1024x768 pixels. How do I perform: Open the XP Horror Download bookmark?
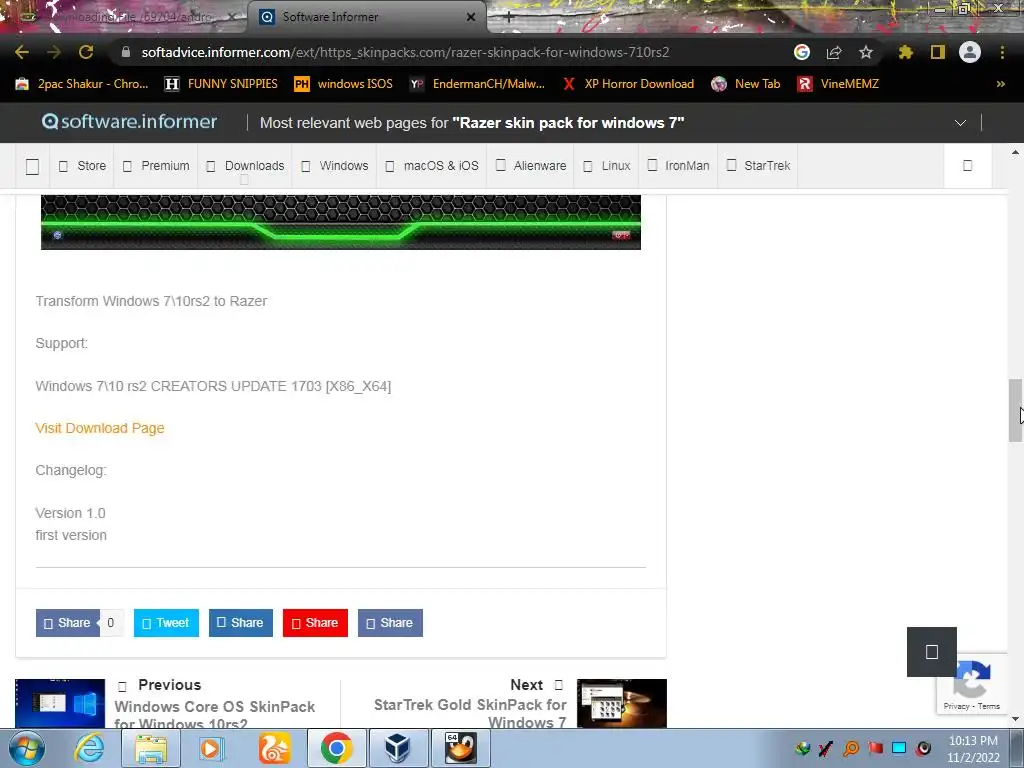coord(629,84)
